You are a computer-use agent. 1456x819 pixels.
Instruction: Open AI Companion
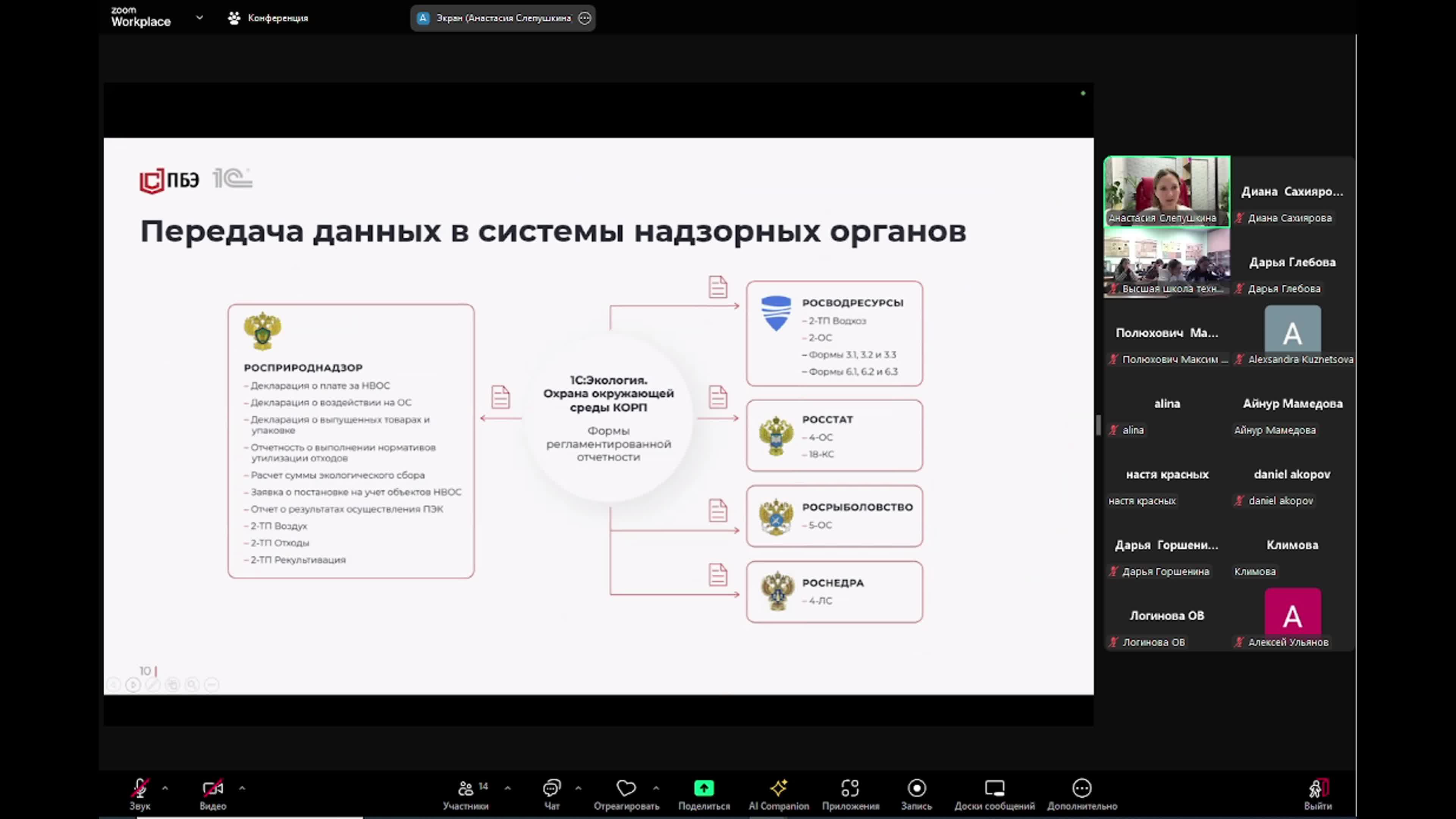(779, 794)
